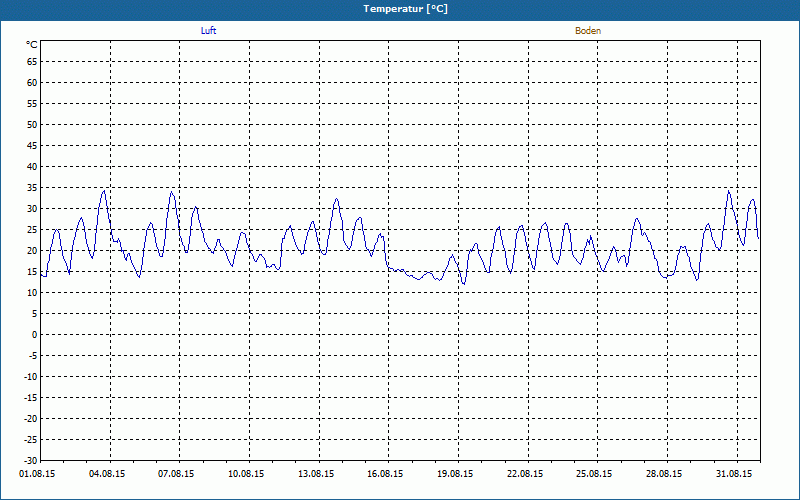The image size is (800, 500).
Task: Click the 31.08.15 date label
Action: click(733, 474)
